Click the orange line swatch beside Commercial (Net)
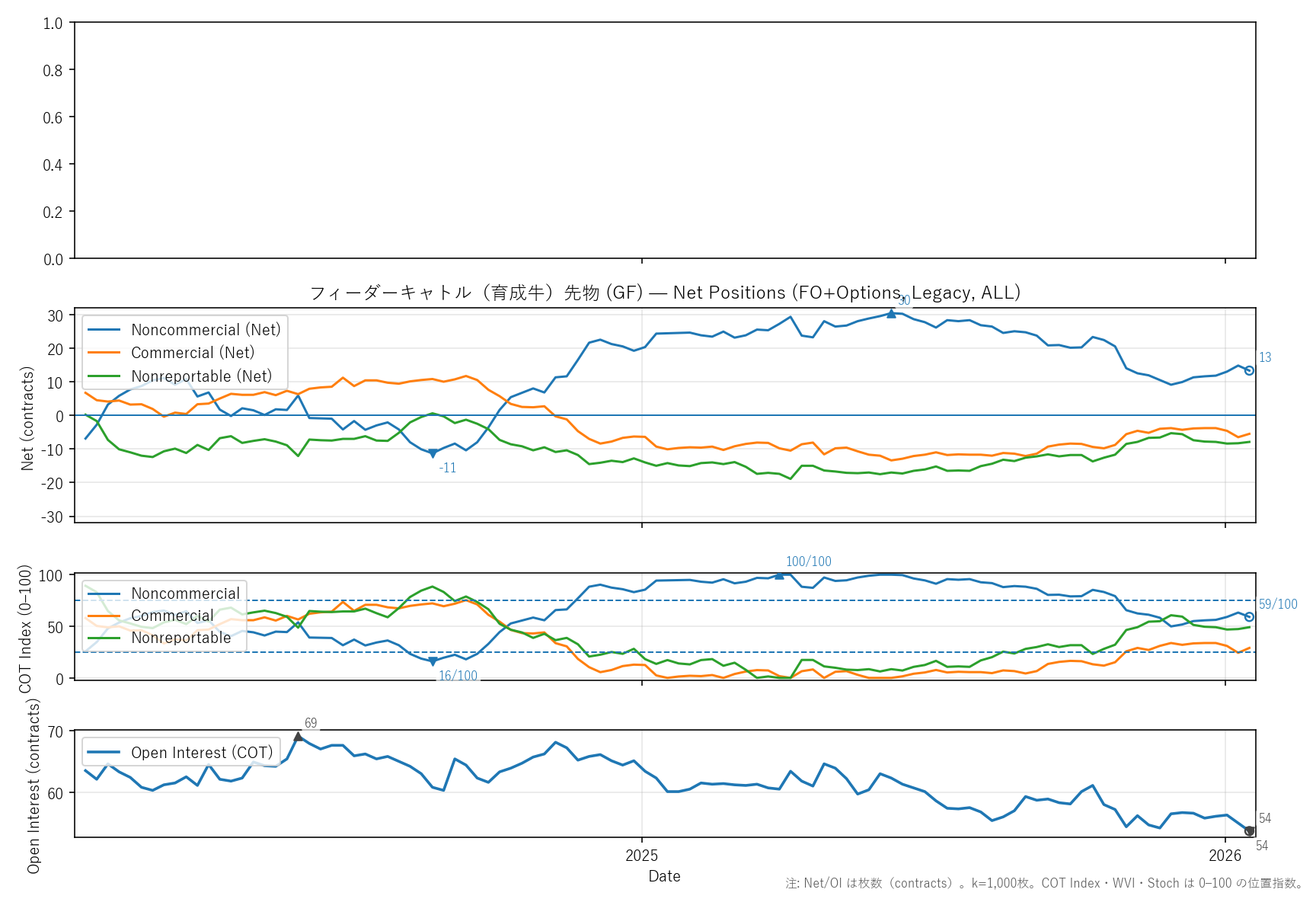This screenshot has width=1316, height=899. tap(104, 353)
